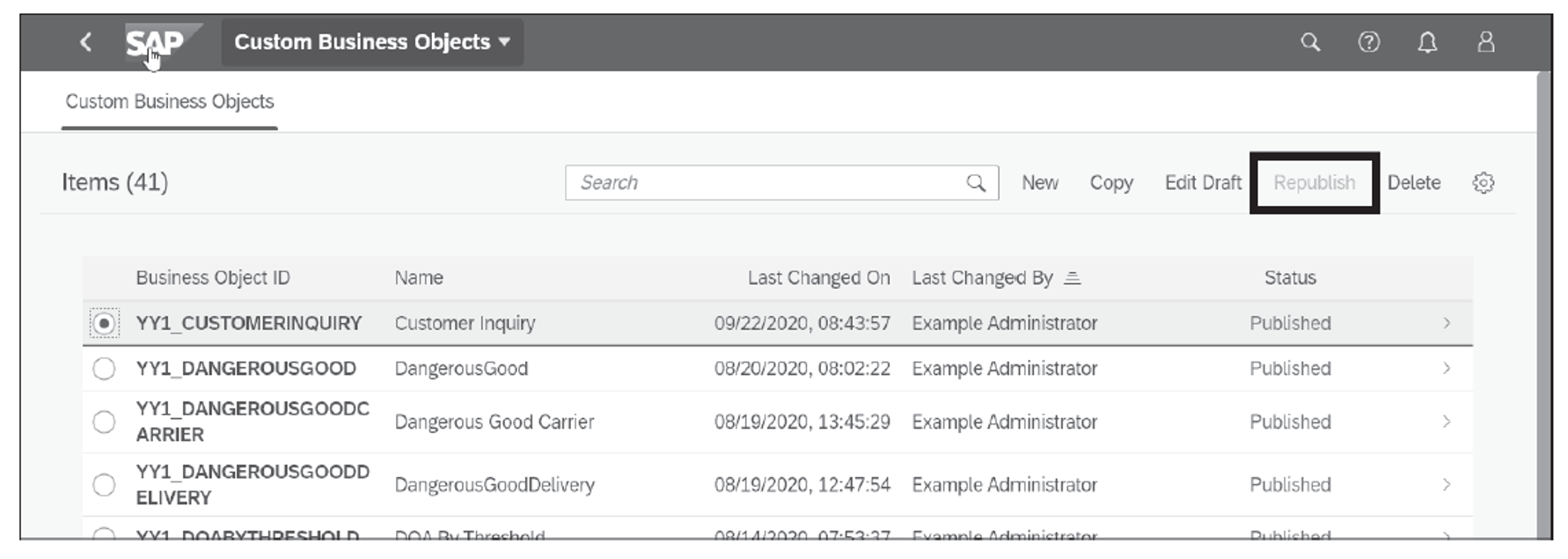Open DangerousGoodDelivery row details chevron
Screen dimensions: 1568x559
pos(1447,485)
